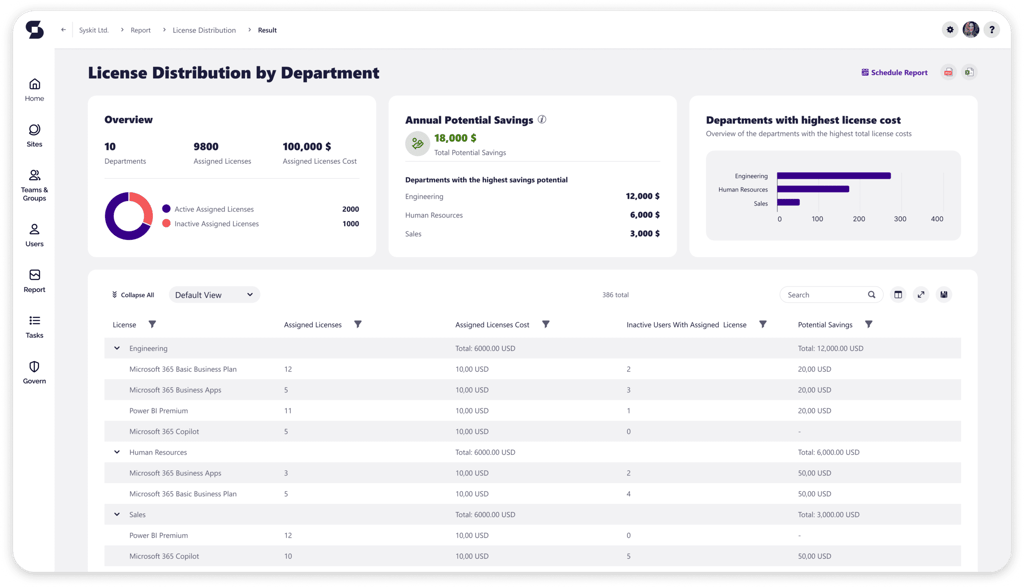Select Microsoft 365 Basic Business Plan under Engineering
The image size is (1024, 587).
(532, 369)
